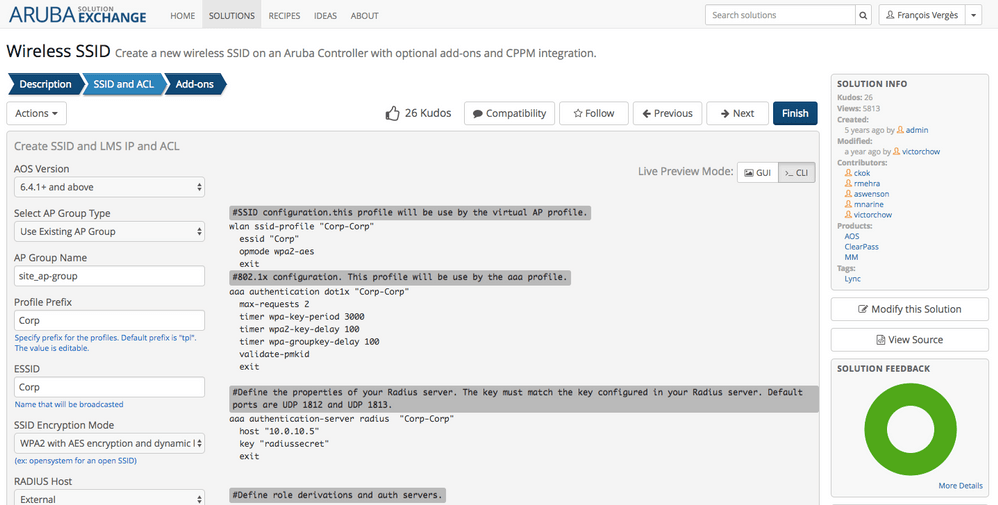Click the Aruba Solution Exchange logo
The height and width of the screenshot is (505, 998).
pos(78,16)
